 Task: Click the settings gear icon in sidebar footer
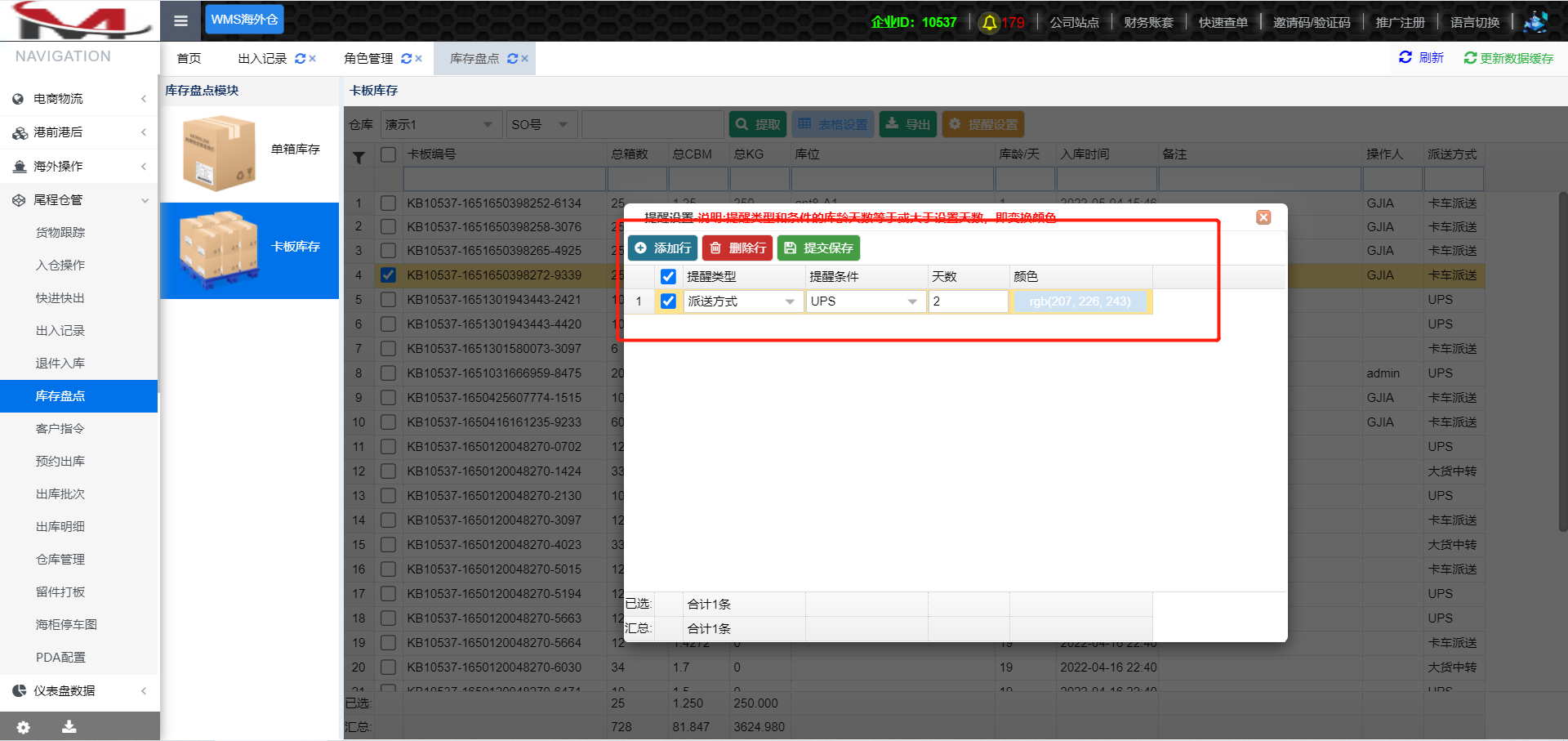click(x=24, y=726)
